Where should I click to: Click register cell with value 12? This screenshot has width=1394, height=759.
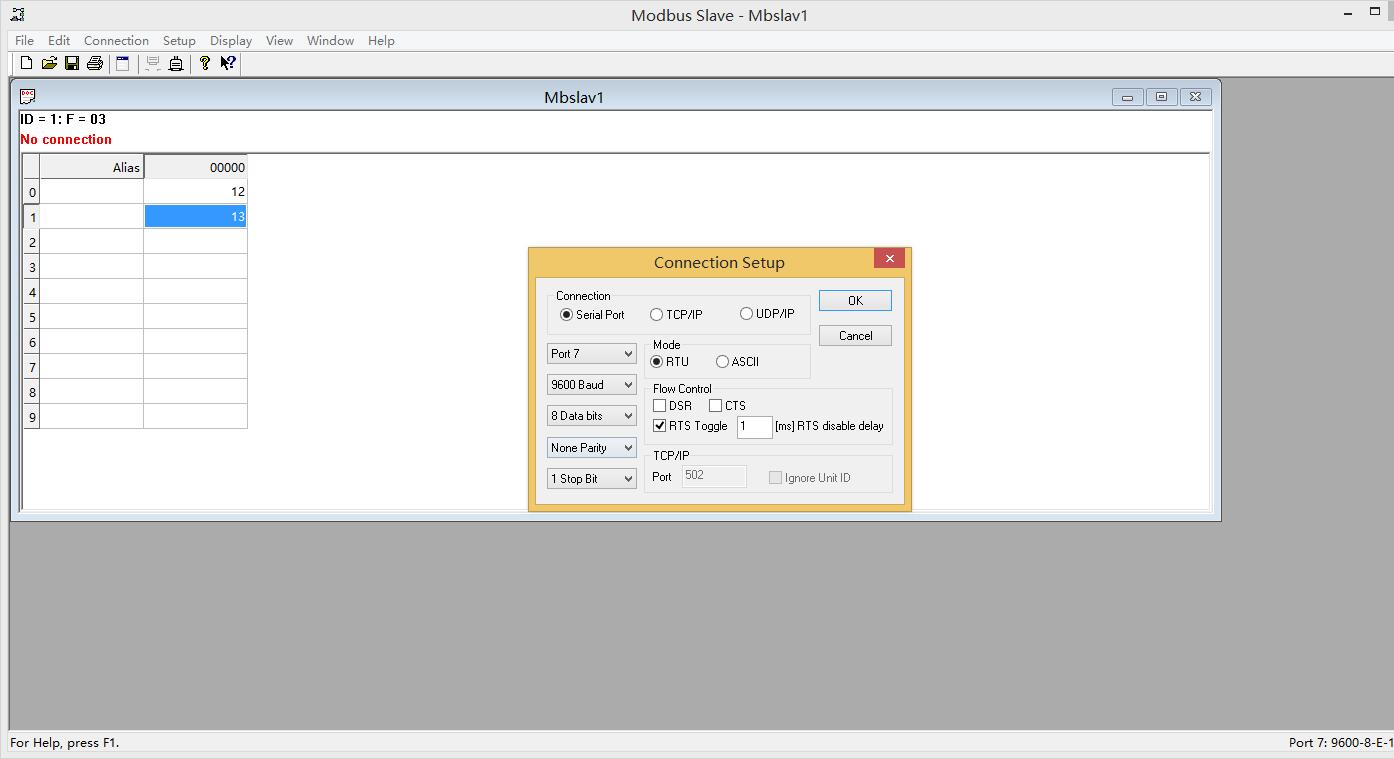coord(195,191)
